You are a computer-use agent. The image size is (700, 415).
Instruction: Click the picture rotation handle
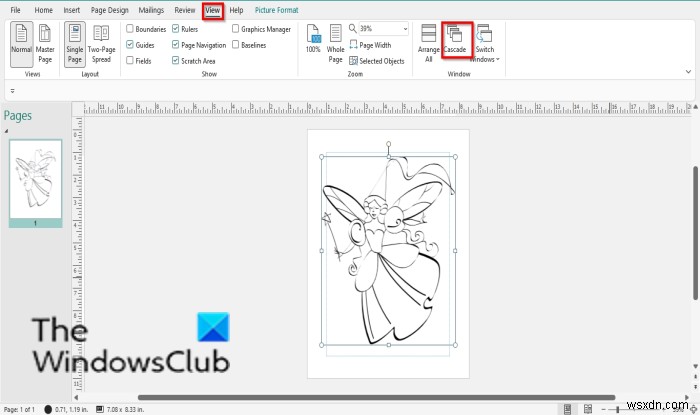[388, 144]
